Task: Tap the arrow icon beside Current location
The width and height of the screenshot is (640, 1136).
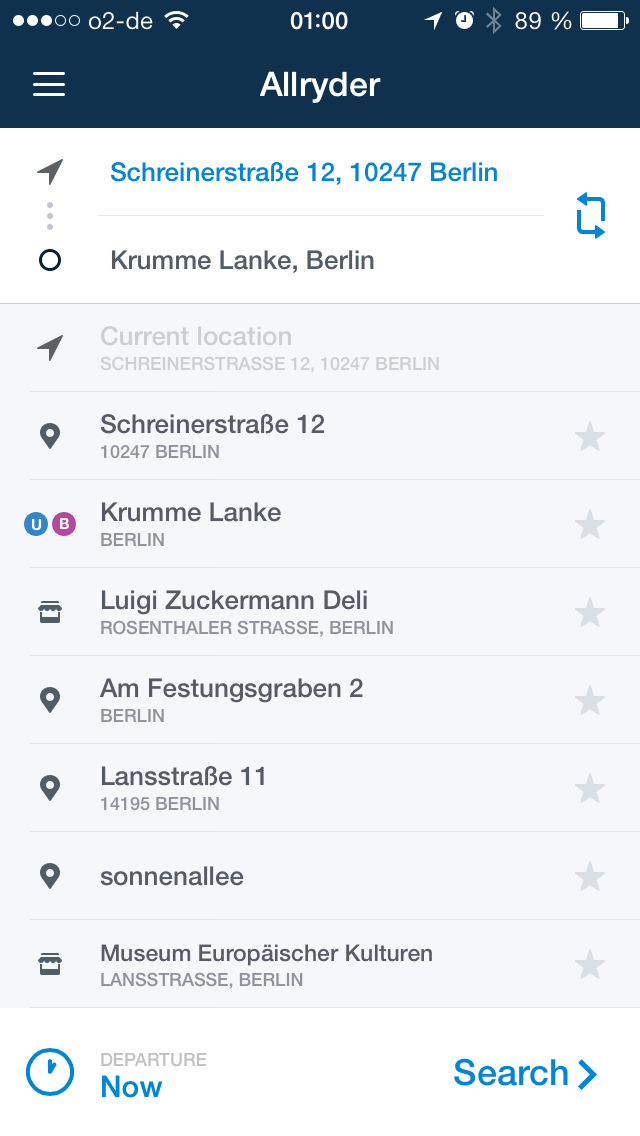Action: 49,348
